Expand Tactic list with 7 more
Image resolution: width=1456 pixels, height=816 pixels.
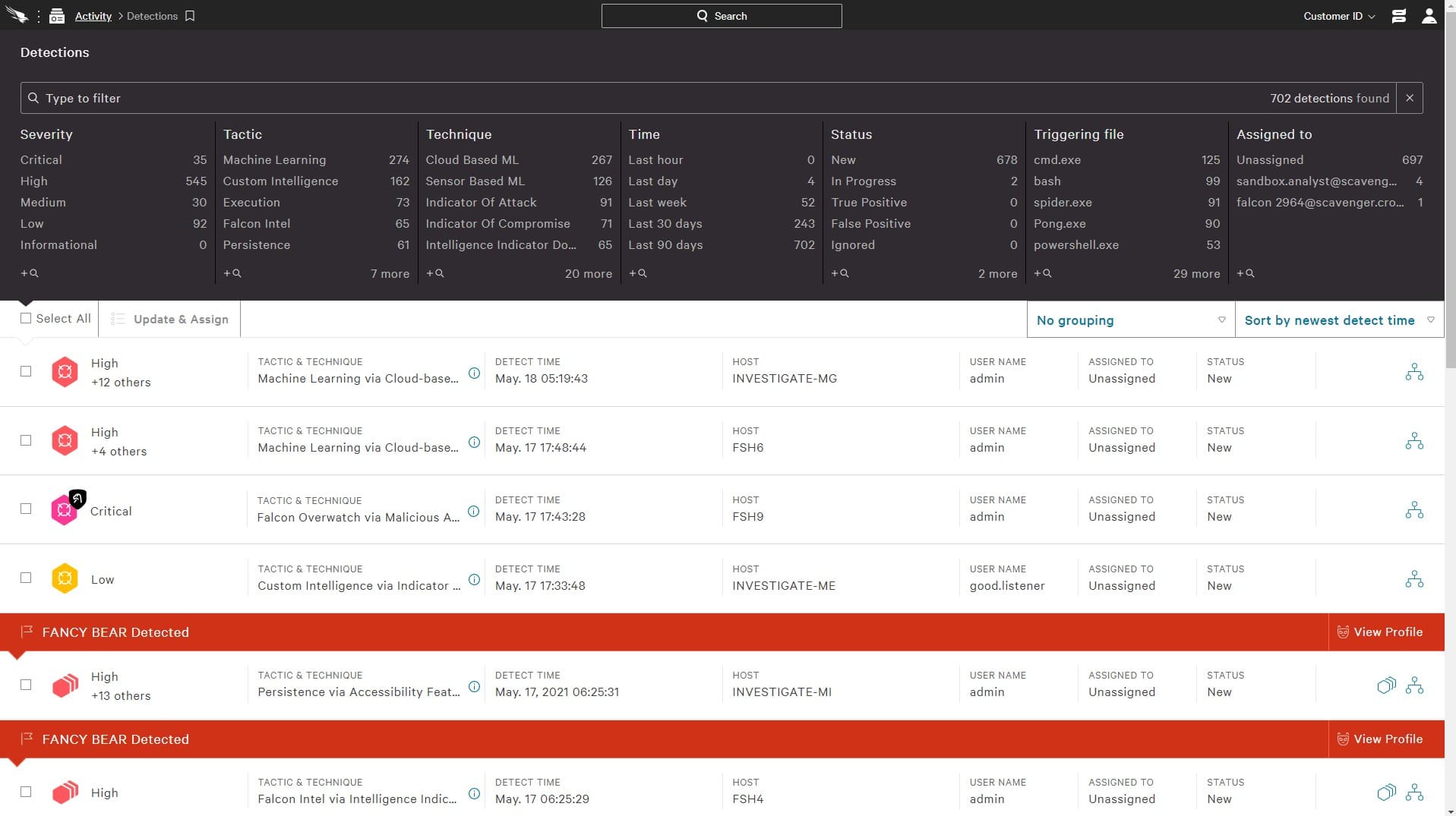(x=390, y=274)
